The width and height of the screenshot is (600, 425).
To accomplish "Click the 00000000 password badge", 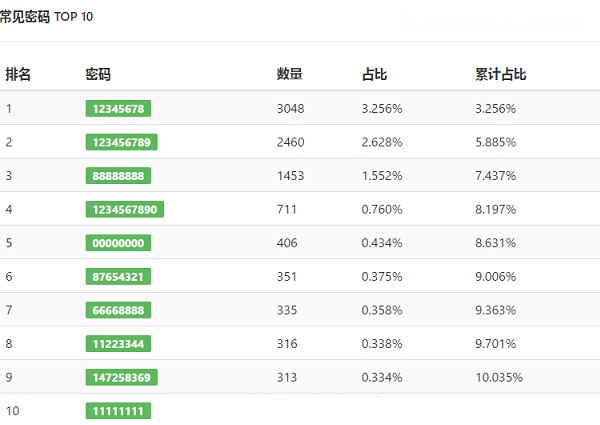I will pyautogui.click(x=118, y=243).
